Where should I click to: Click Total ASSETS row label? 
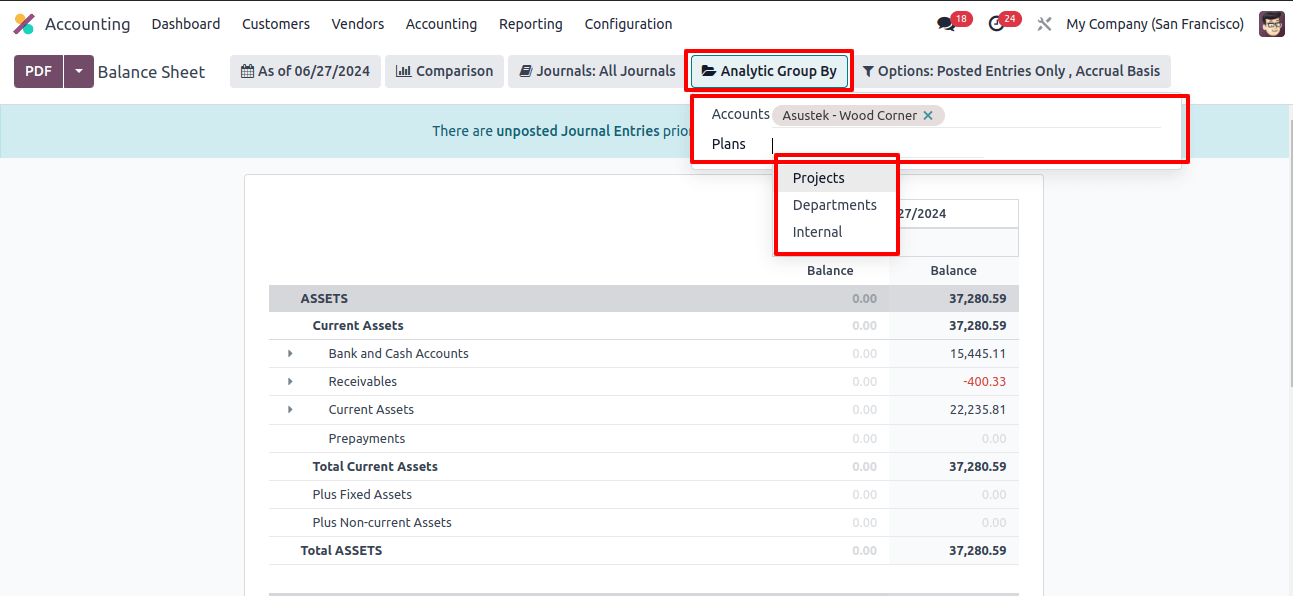pyautogui.click(x=341, y=550)
